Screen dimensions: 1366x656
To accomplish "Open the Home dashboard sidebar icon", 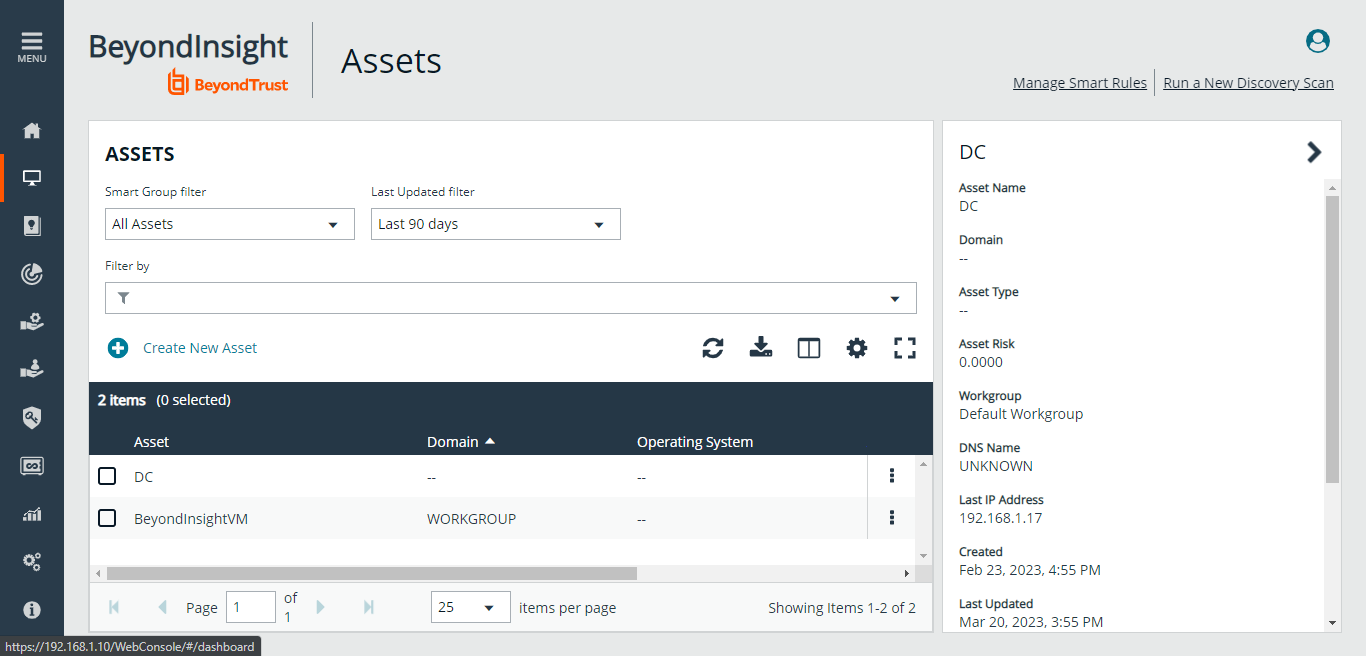I will (x=31, y=130).
